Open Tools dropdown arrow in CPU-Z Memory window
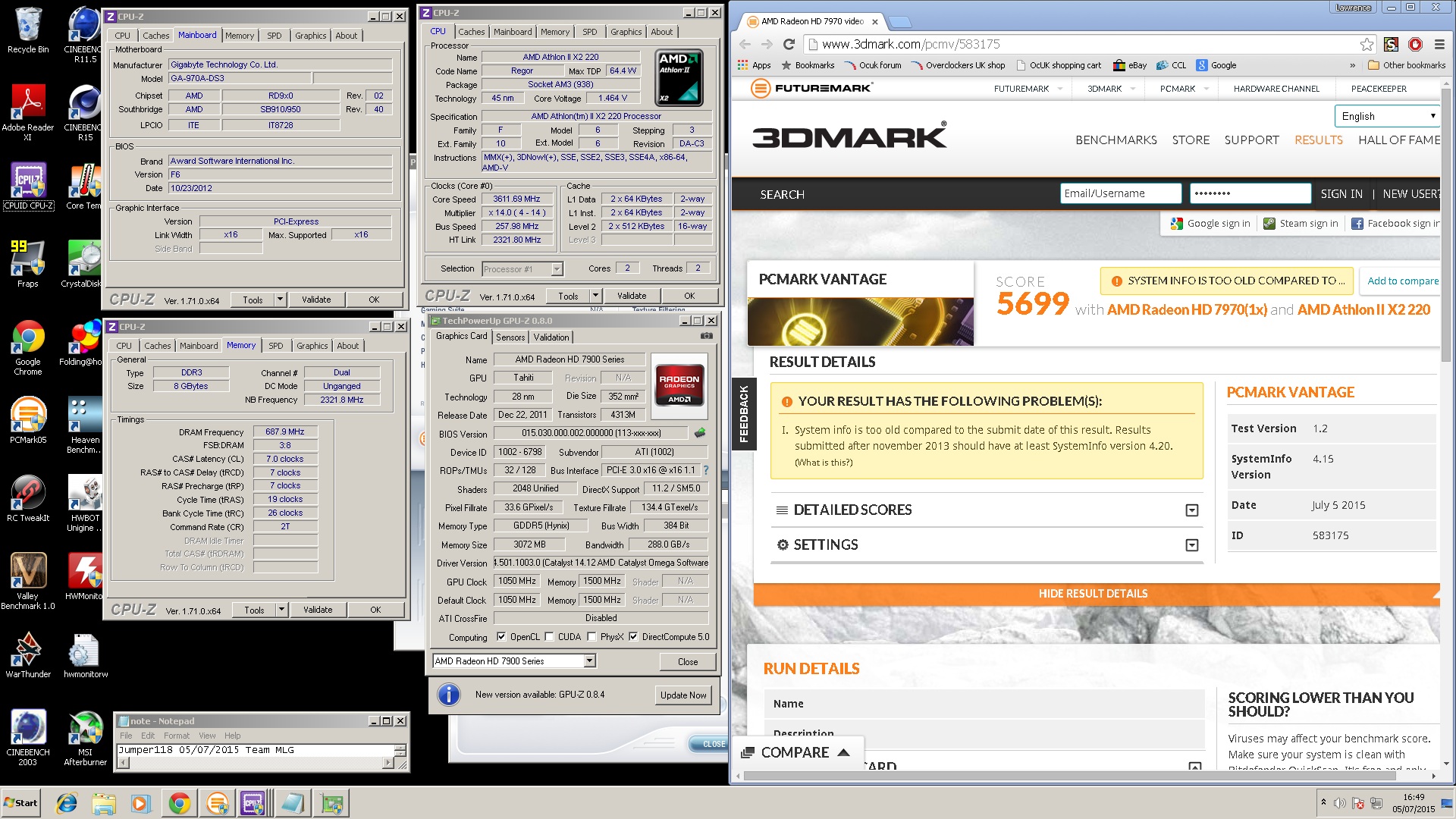The image size is (1456, 819). (x=281, y=610)
